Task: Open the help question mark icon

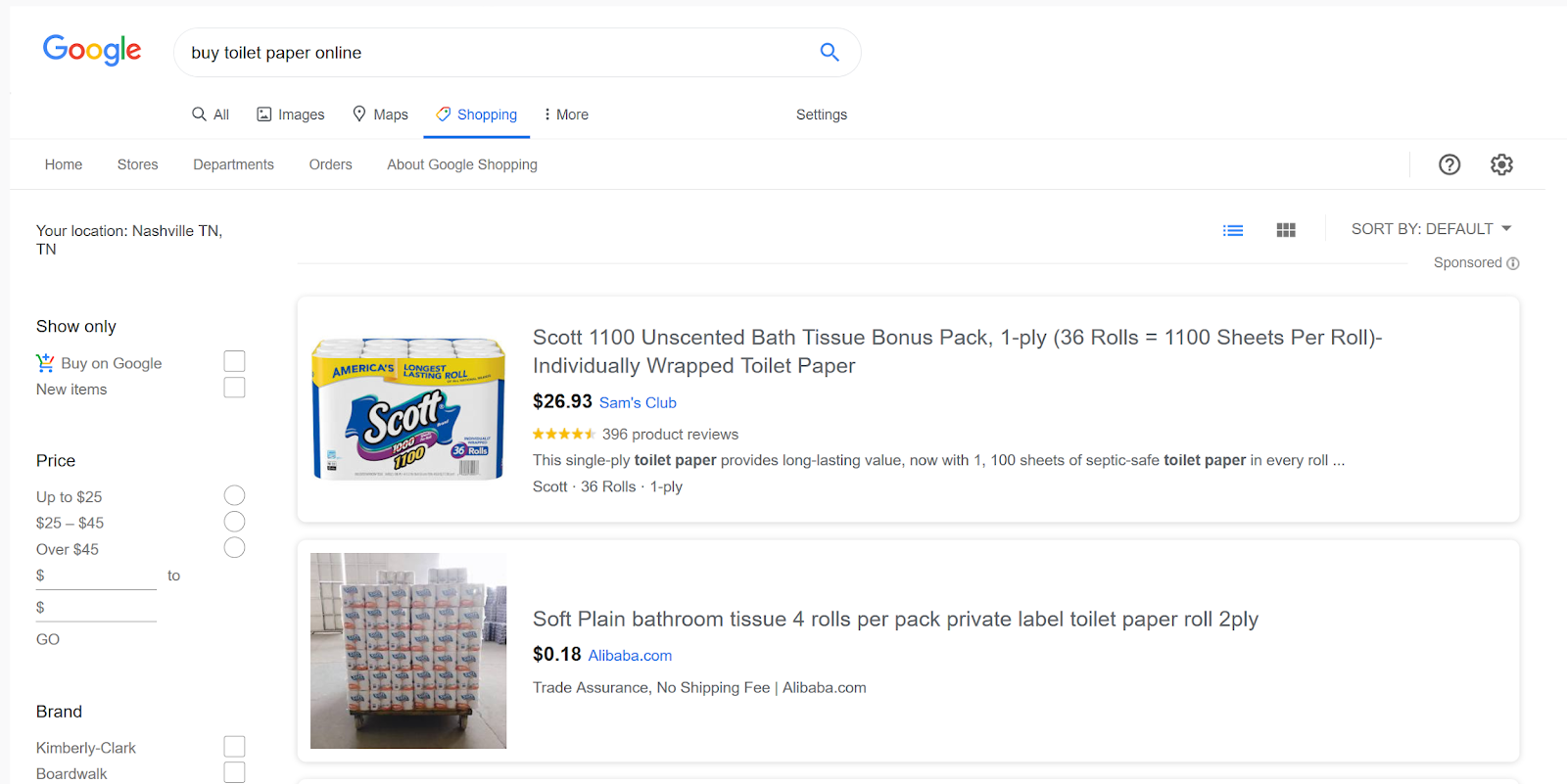Action: tap(1449, 164)
